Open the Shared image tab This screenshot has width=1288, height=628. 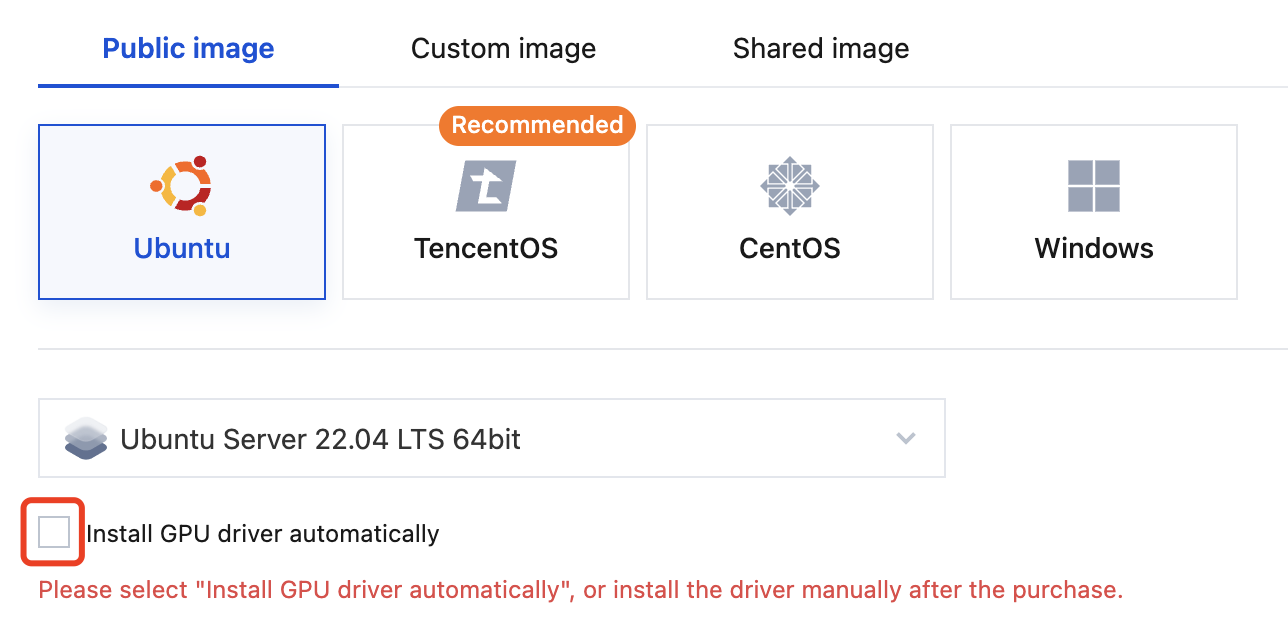(x=820, y=48)
